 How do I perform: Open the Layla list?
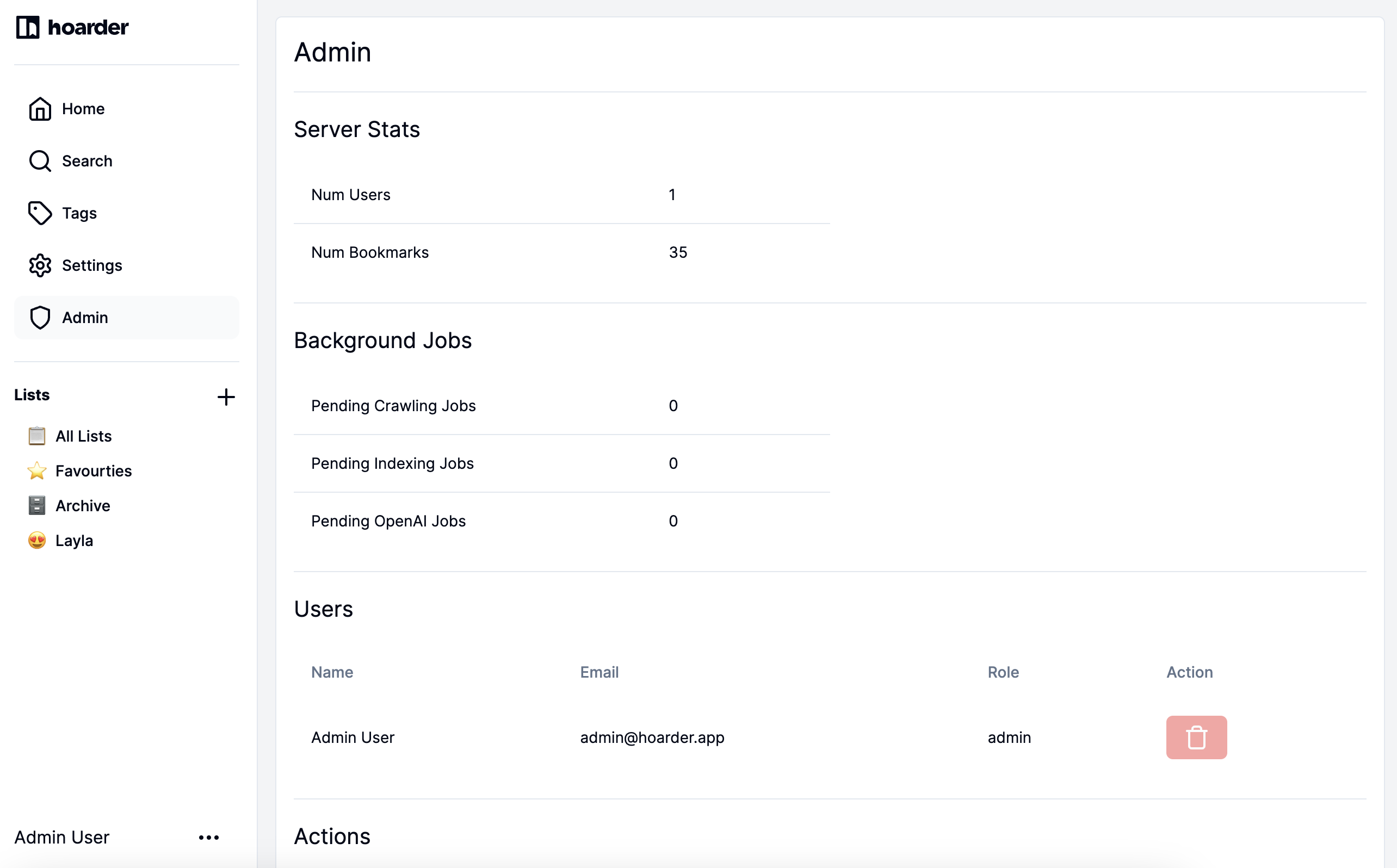point(74,541)
